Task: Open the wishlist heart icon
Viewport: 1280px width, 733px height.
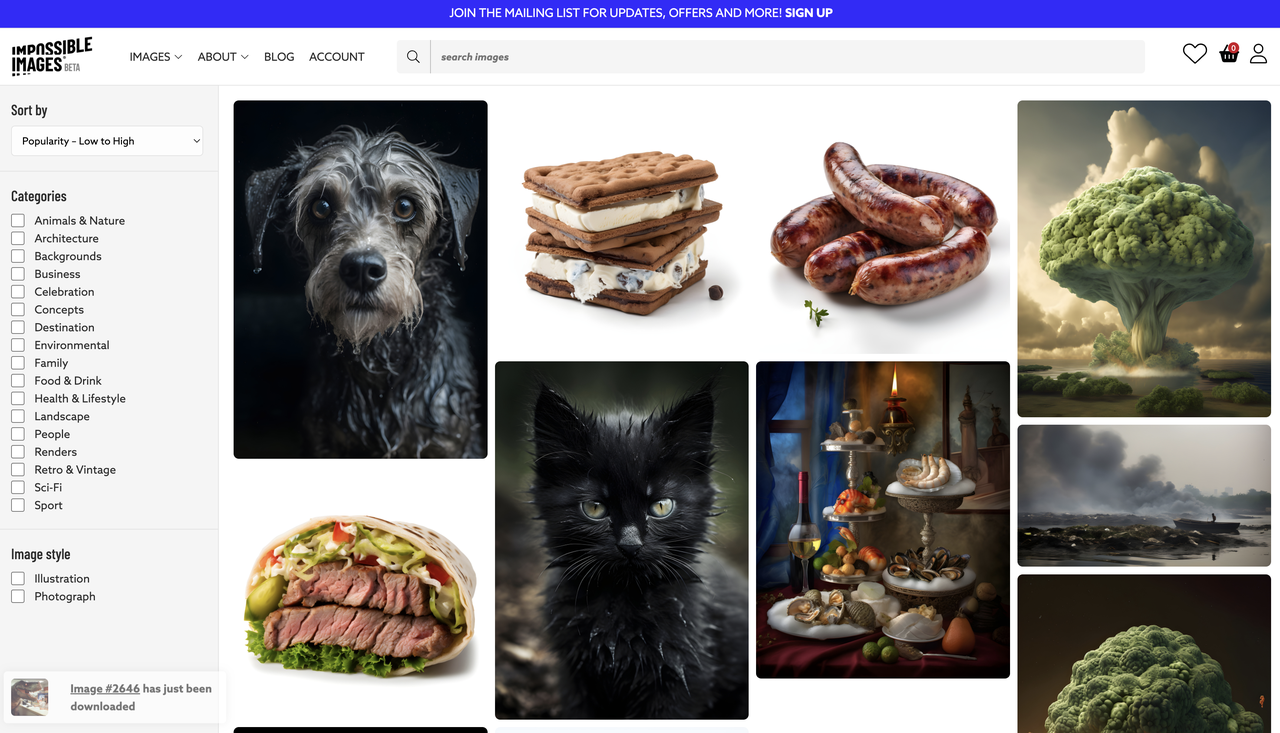Action: point(1195,54)
